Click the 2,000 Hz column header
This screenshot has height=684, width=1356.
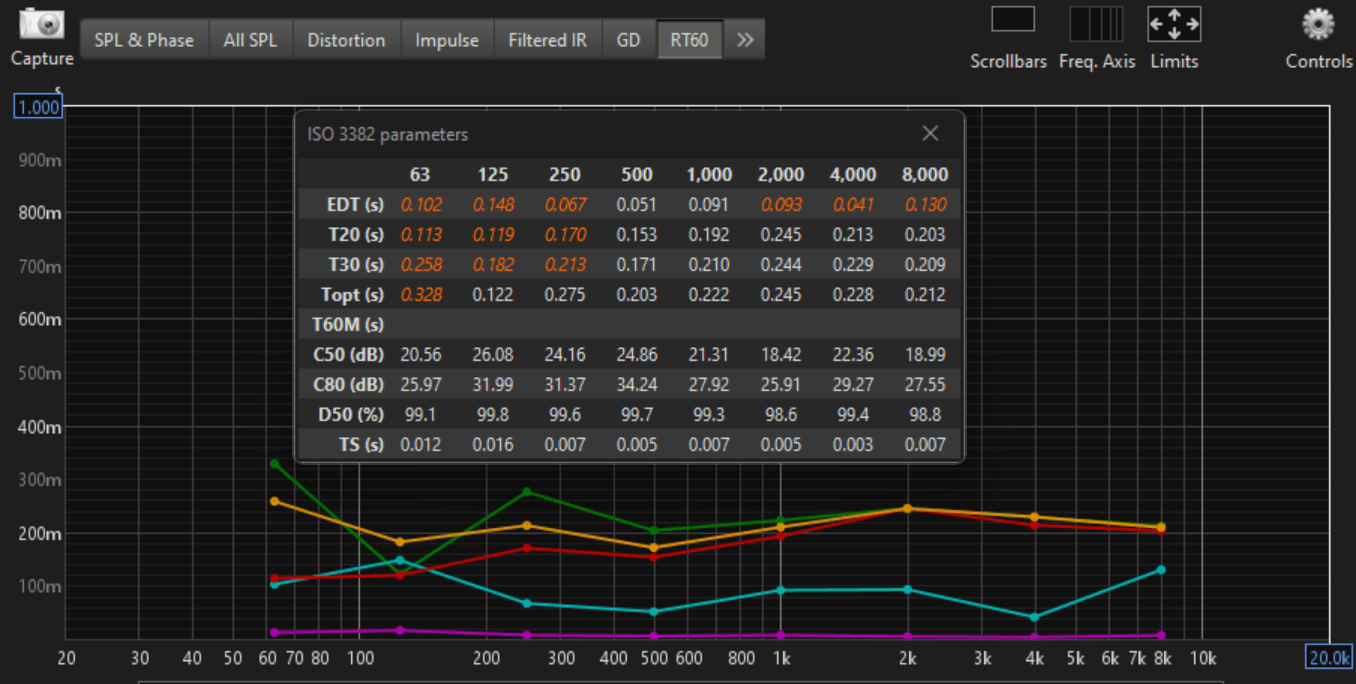pos(781,174)
